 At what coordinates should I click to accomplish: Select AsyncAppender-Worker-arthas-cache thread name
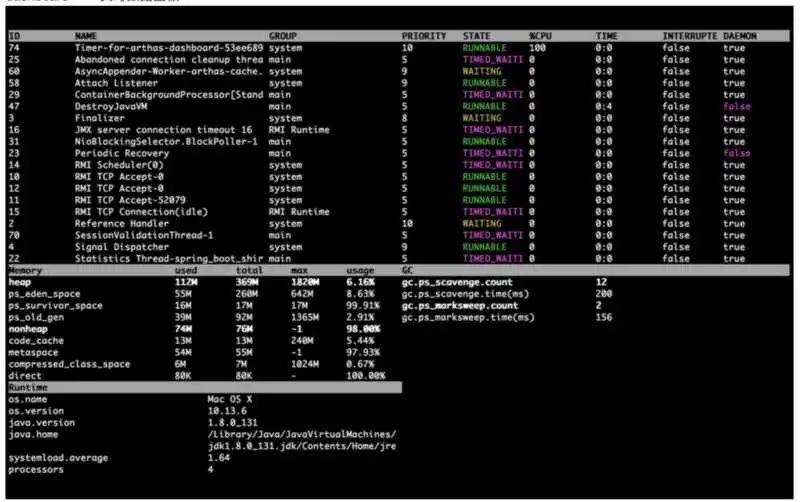click(169, 71)
